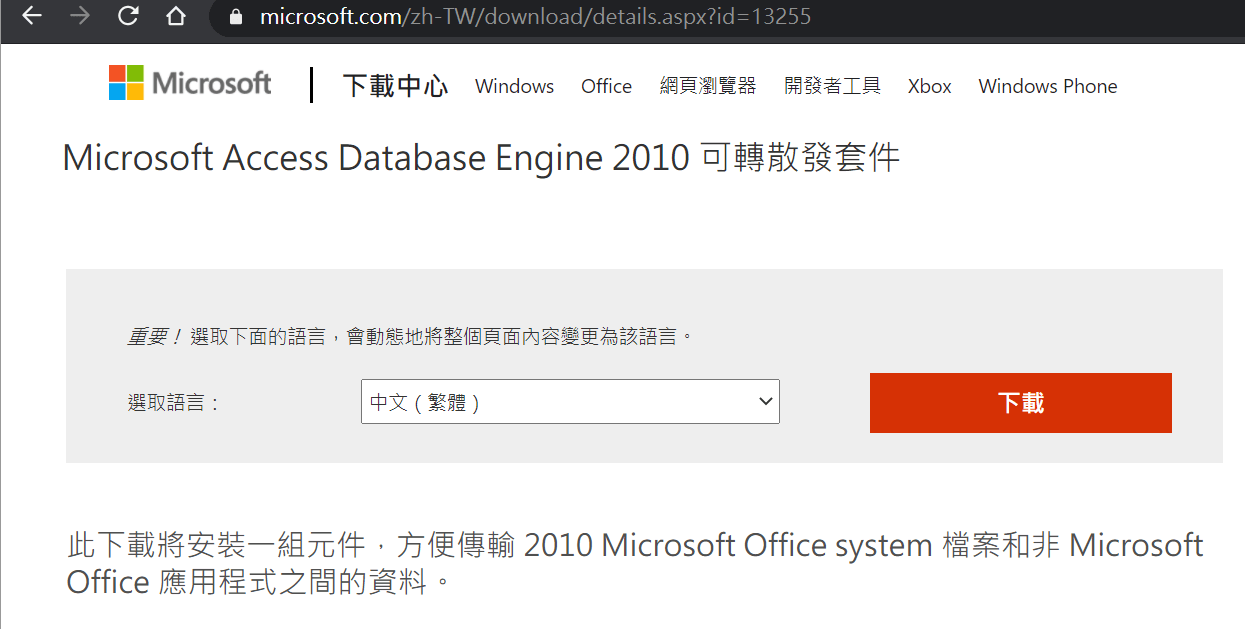
Task: Click the red 下載 download button
Action: coord(1020,403)
